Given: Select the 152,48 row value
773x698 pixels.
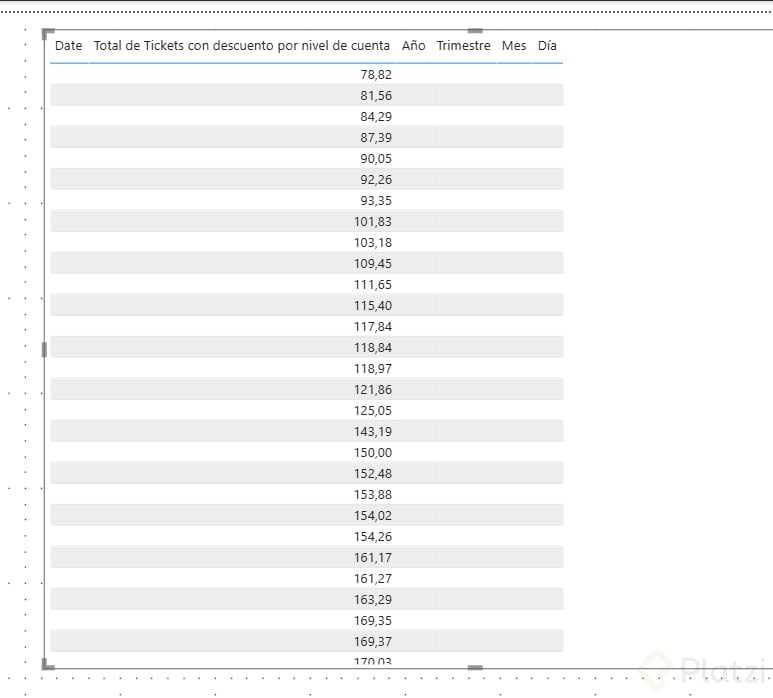Looking at the screenshot, I should pos(373,474).
